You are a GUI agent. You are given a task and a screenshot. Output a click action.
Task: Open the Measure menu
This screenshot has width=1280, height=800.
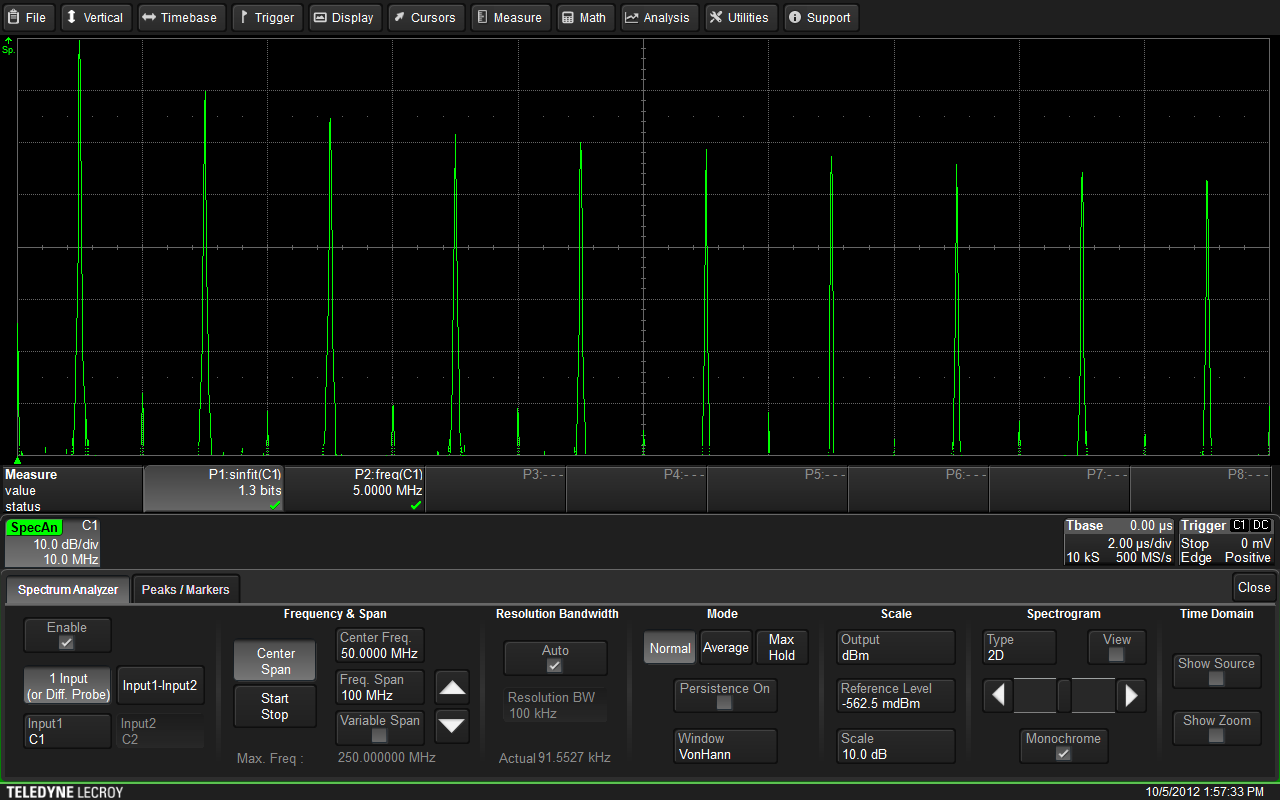[x=508, y=17]
